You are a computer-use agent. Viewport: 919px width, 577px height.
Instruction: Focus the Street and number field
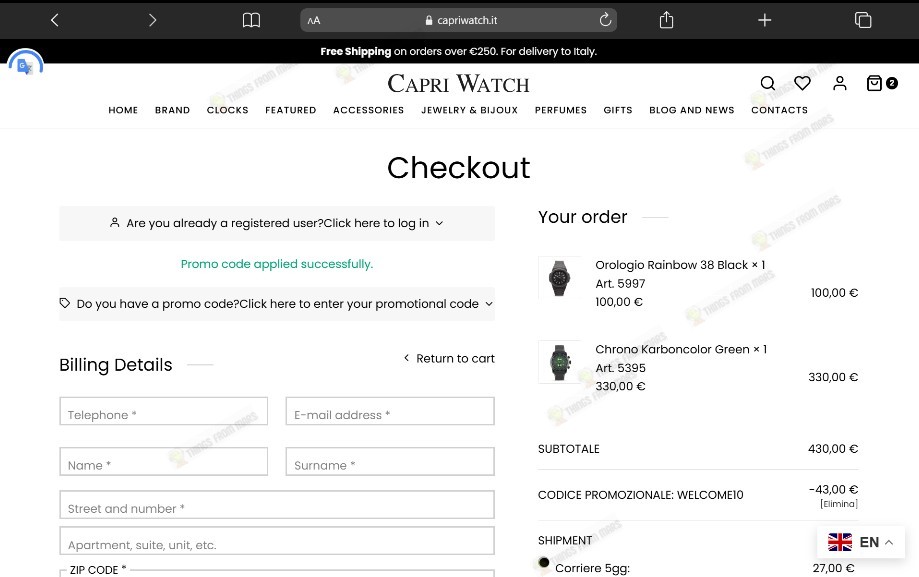click(x=277, y=505)
